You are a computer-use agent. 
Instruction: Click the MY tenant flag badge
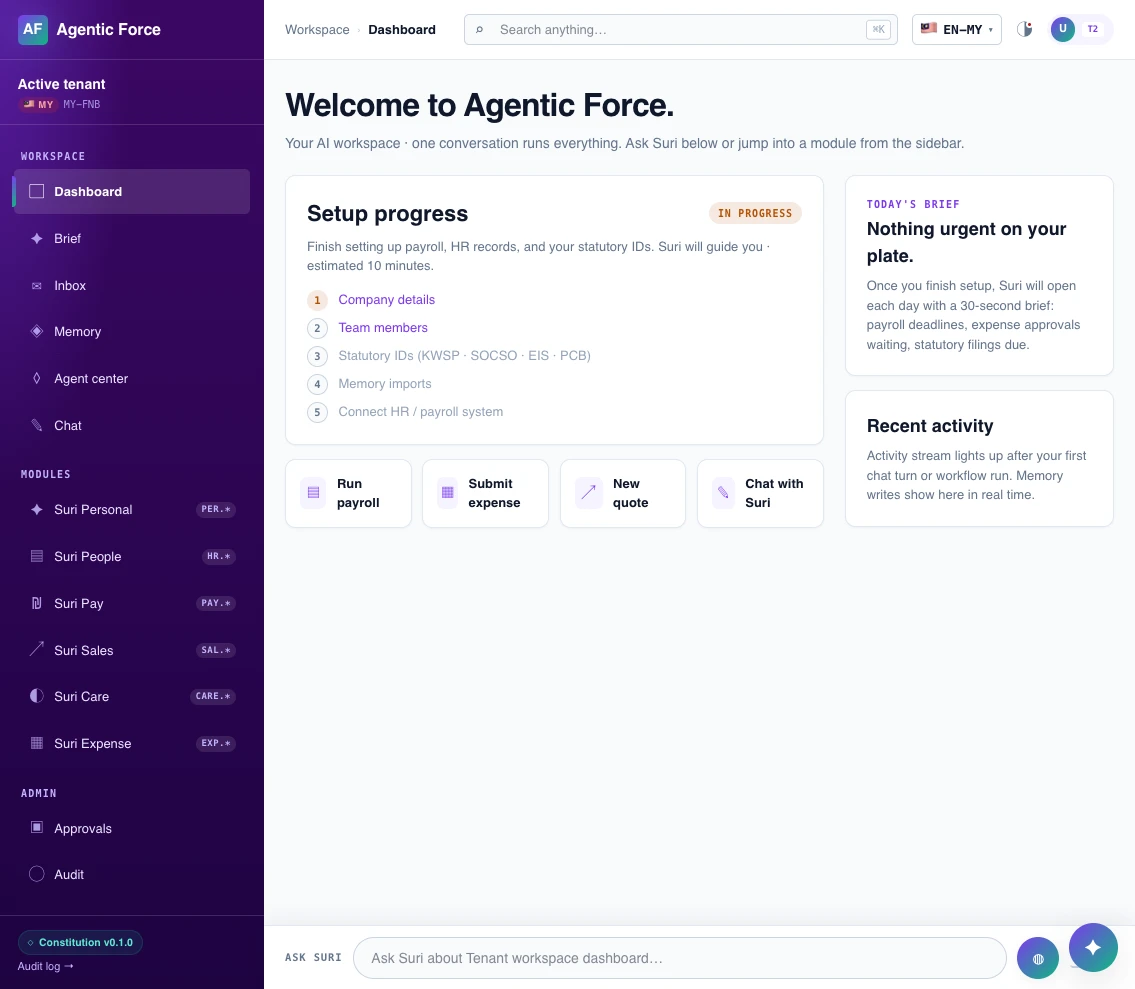coord(38,104)
